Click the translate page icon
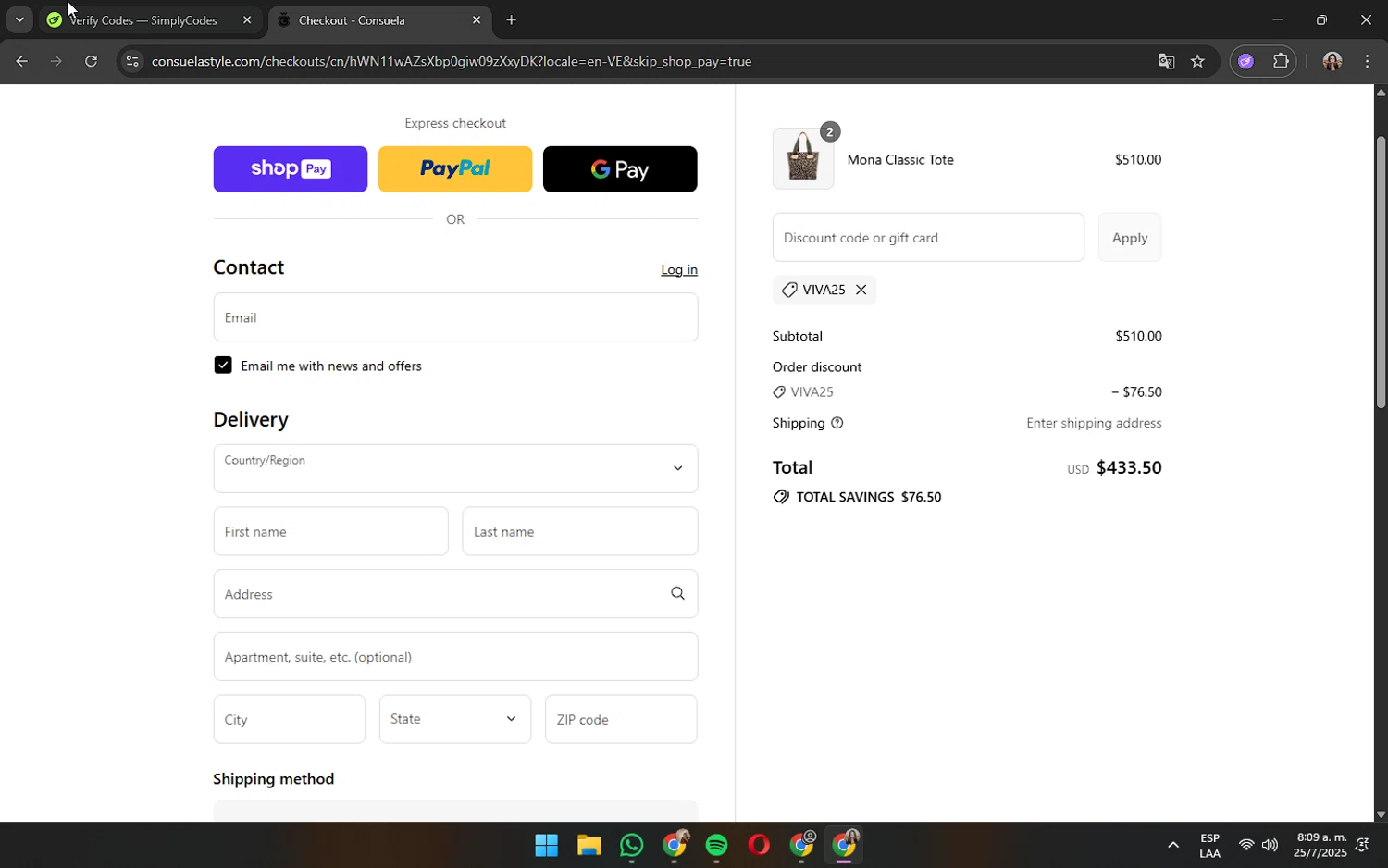The image size is (1388, 868). 1166,61
